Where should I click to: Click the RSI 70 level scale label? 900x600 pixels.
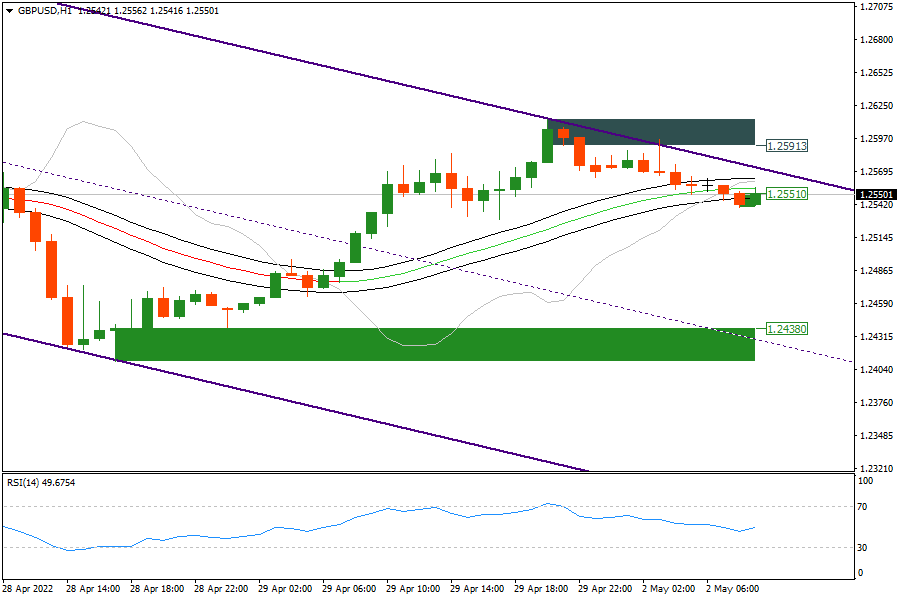tap(861, 508)
